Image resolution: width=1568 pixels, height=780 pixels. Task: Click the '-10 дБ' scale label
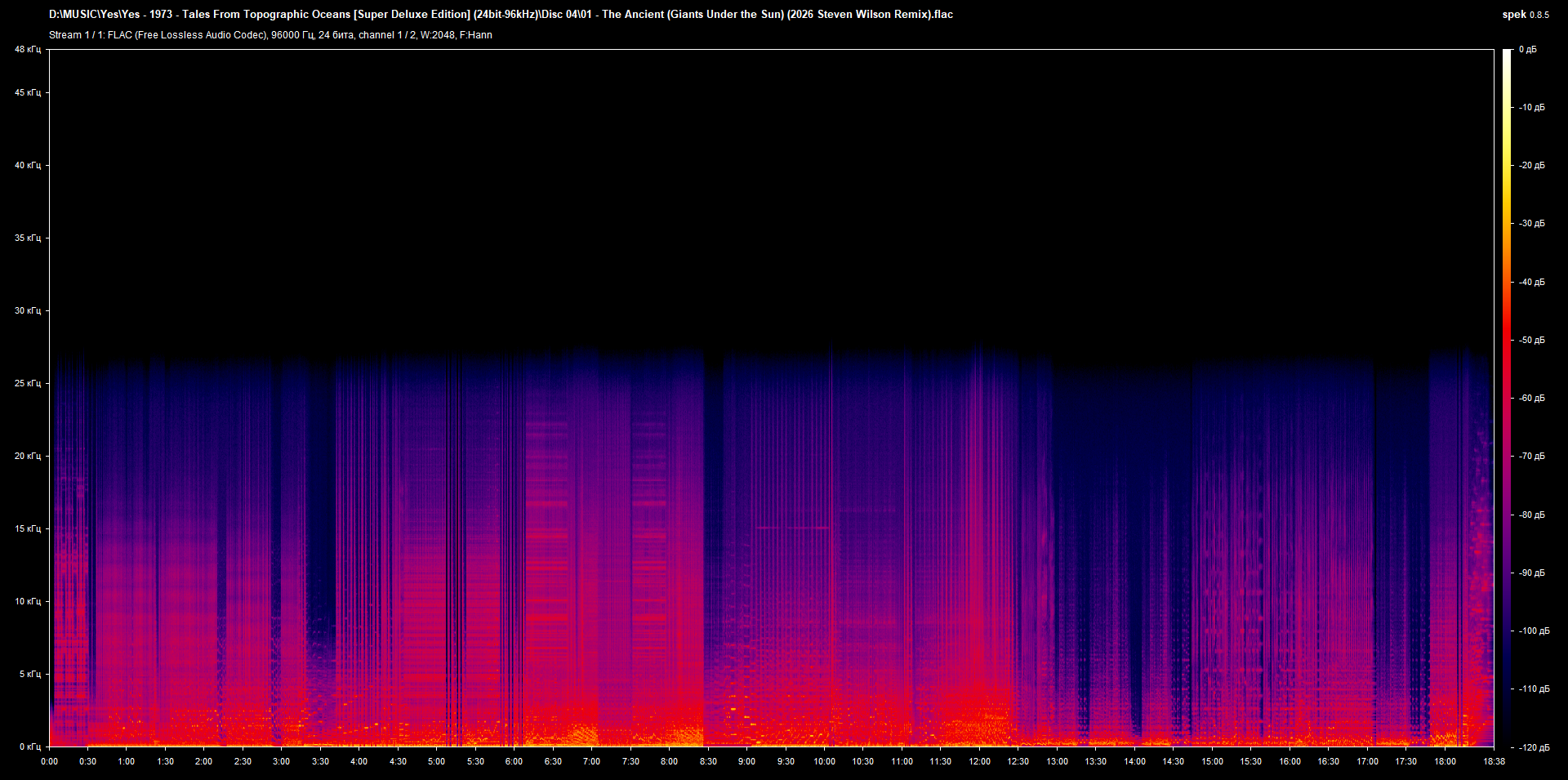(x=1532, y=108)
